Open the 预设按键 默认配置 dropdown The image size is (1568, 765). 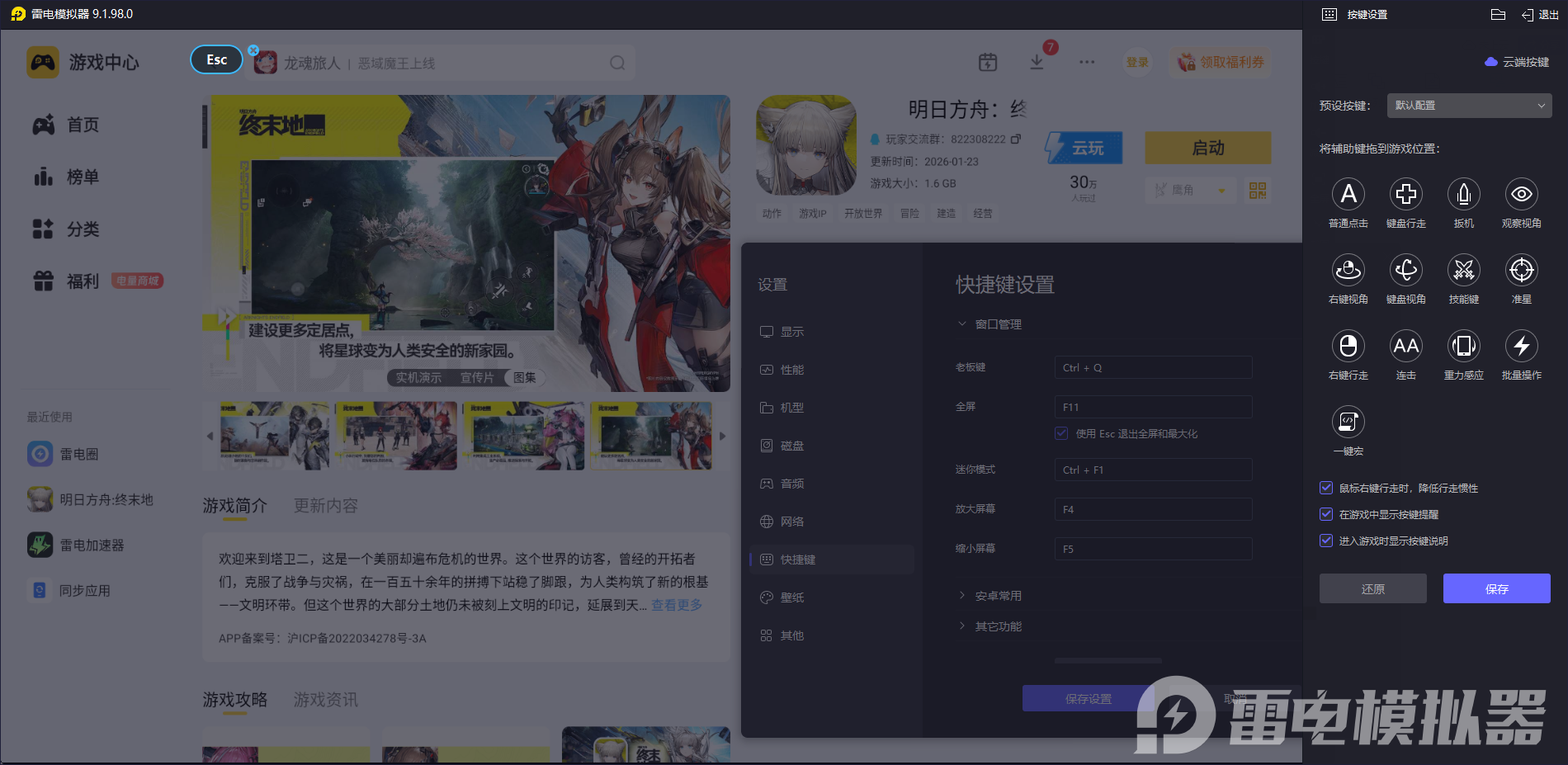[1469, 105]
